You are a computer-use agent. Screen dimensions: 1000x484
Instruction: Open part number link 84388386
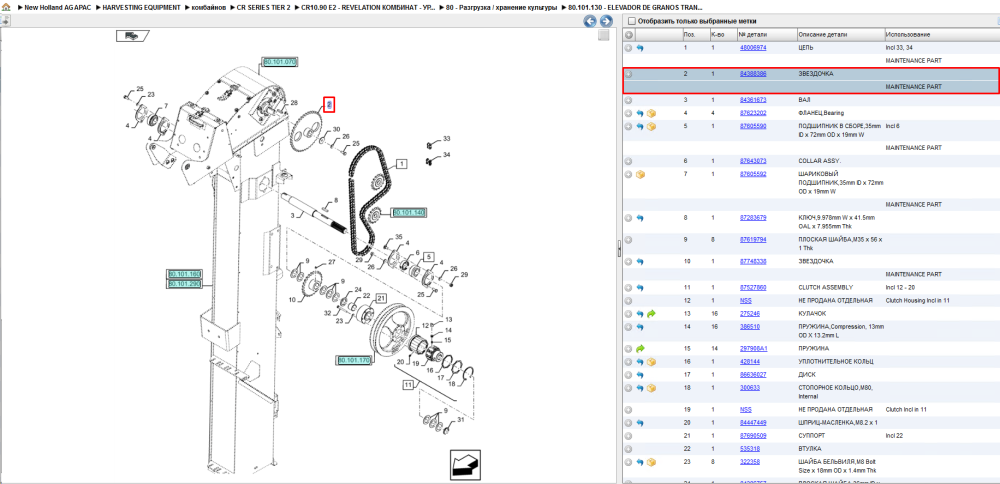(753, 74)
